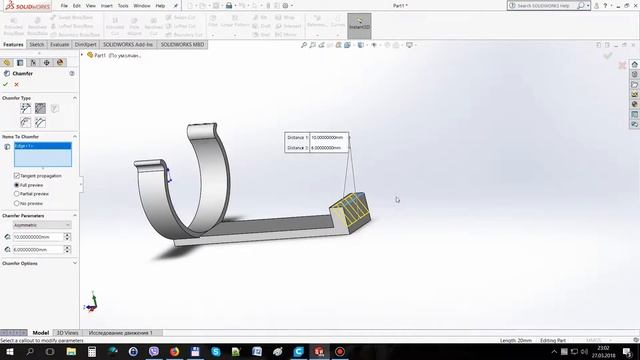Open the ConfigurationManager tab icon

tap(33, 62)
